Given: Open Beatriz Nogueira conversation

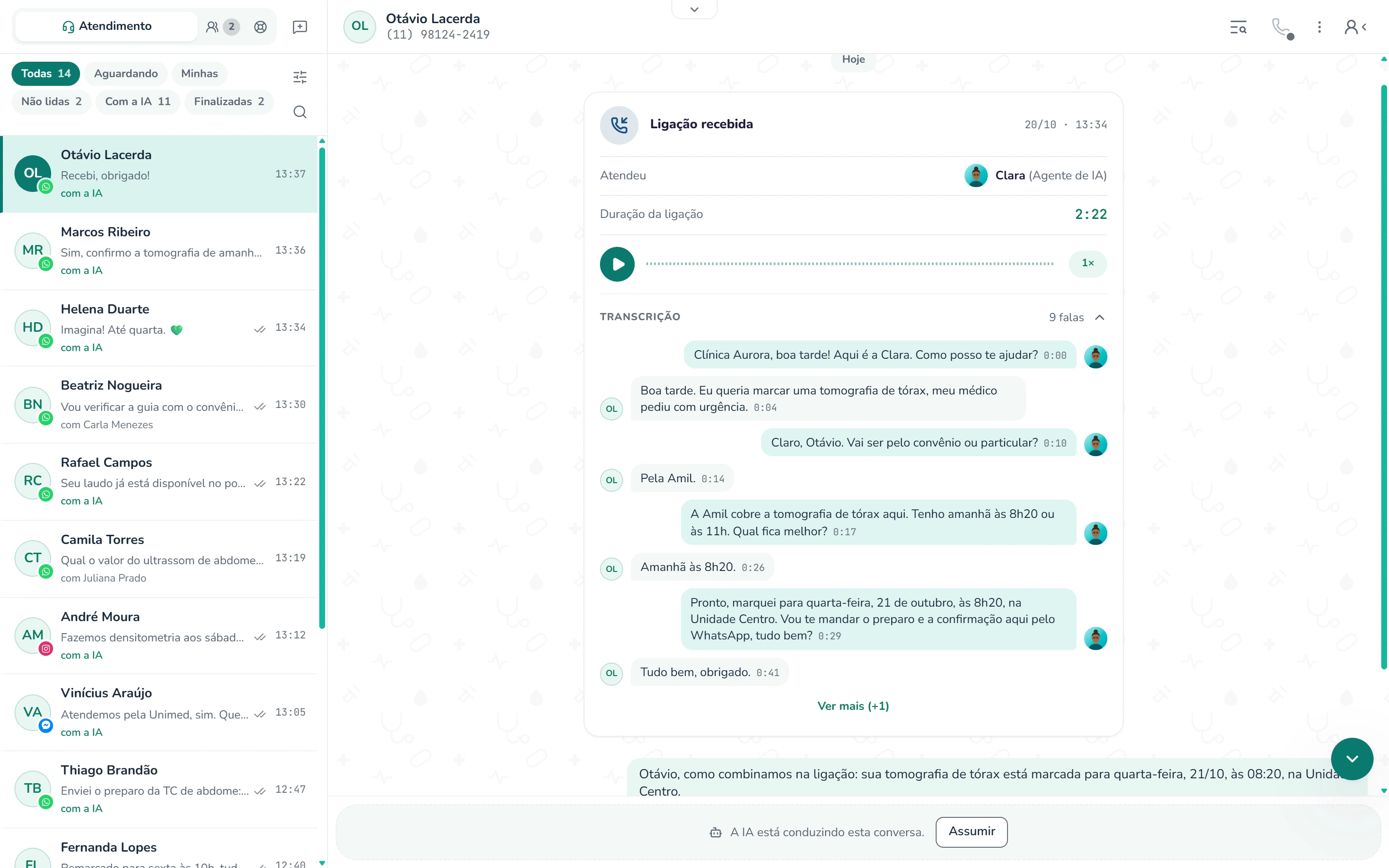Looking at the screenshot, I should (x=159, y=405).
